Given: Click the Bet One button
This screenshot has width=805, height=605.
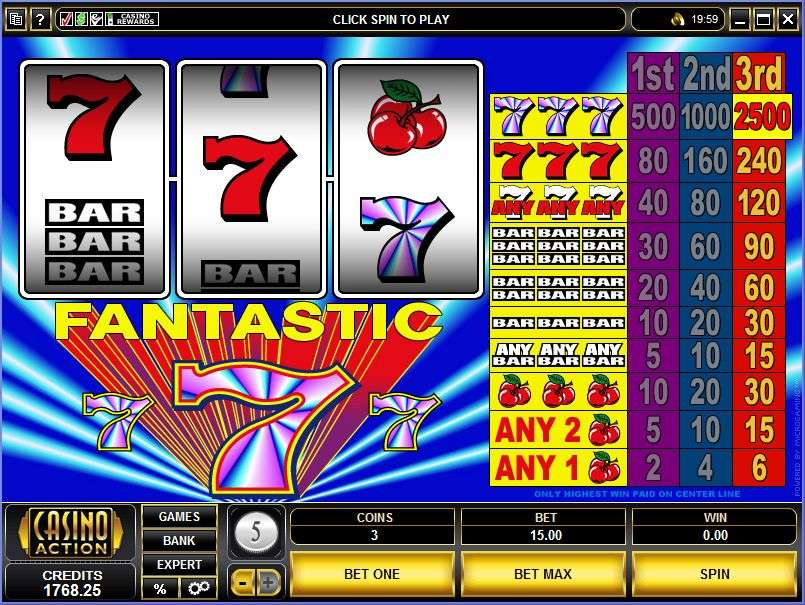Looking at the screenshot, I should (x=372, y=574).
